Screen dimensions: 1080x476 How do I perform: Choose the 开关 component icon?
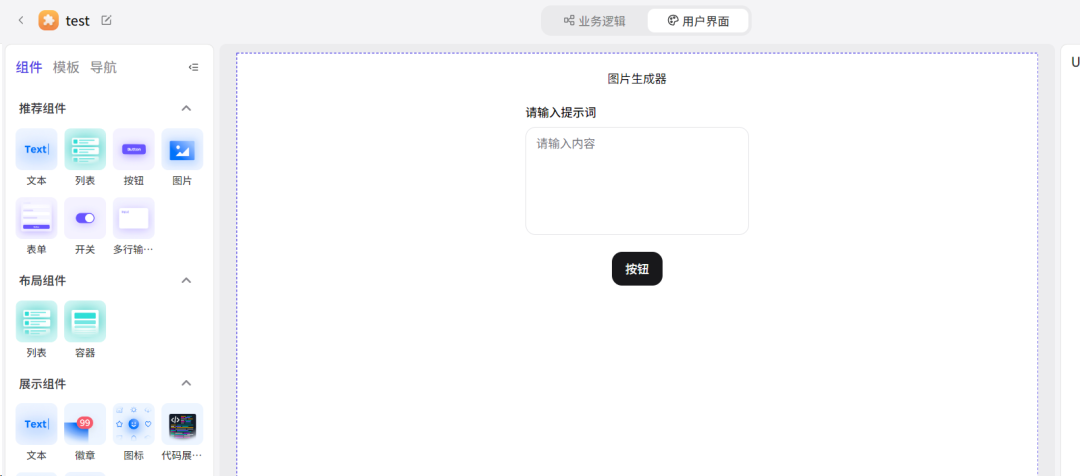click(85, 218)
